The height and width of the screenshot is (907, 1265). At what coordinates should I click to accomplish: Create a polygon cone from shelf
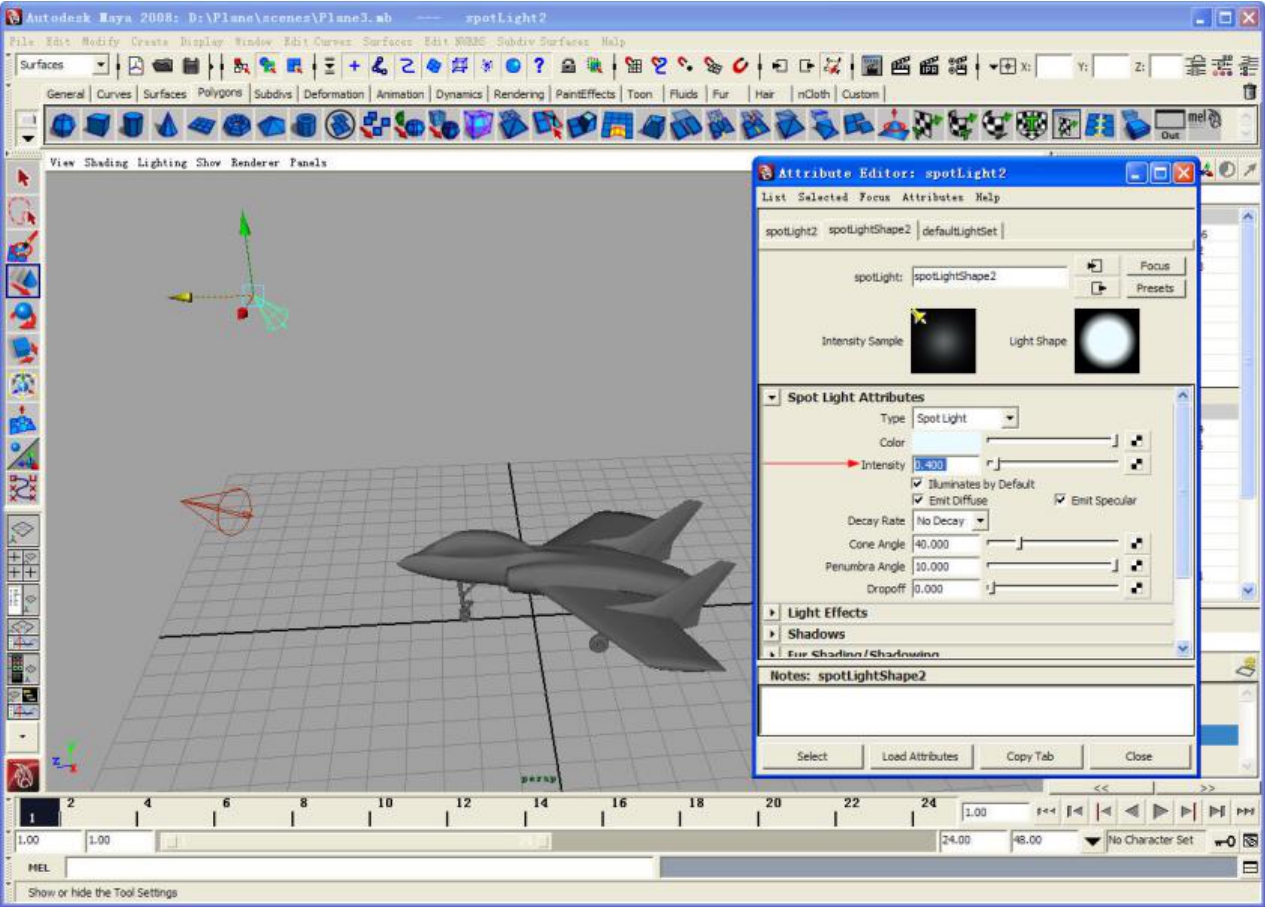[167, 125]
